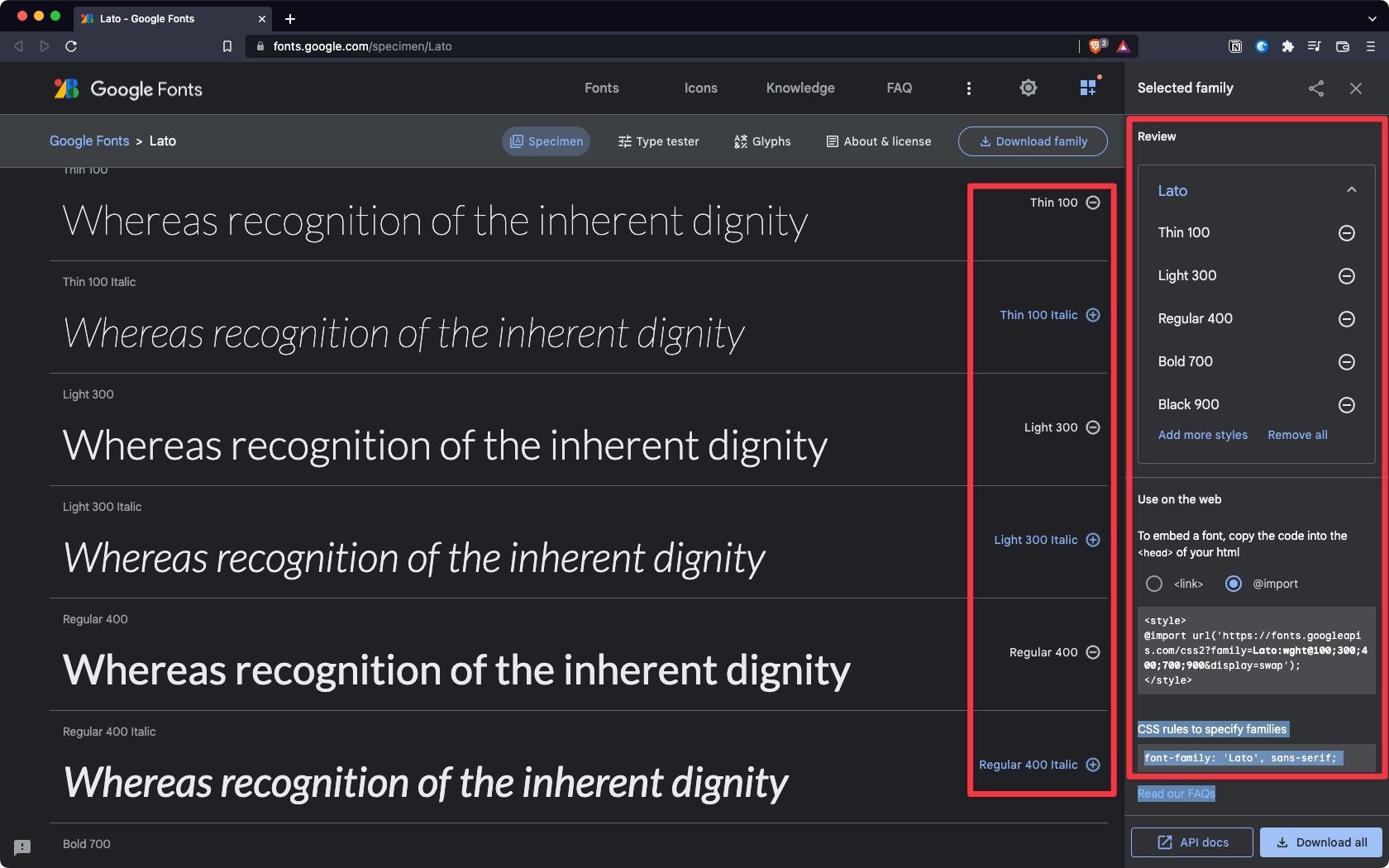Open the playlist/media queue icon
This screenshot has height=868, width=1389.
pyautogui.click(x=1315, y=46)
